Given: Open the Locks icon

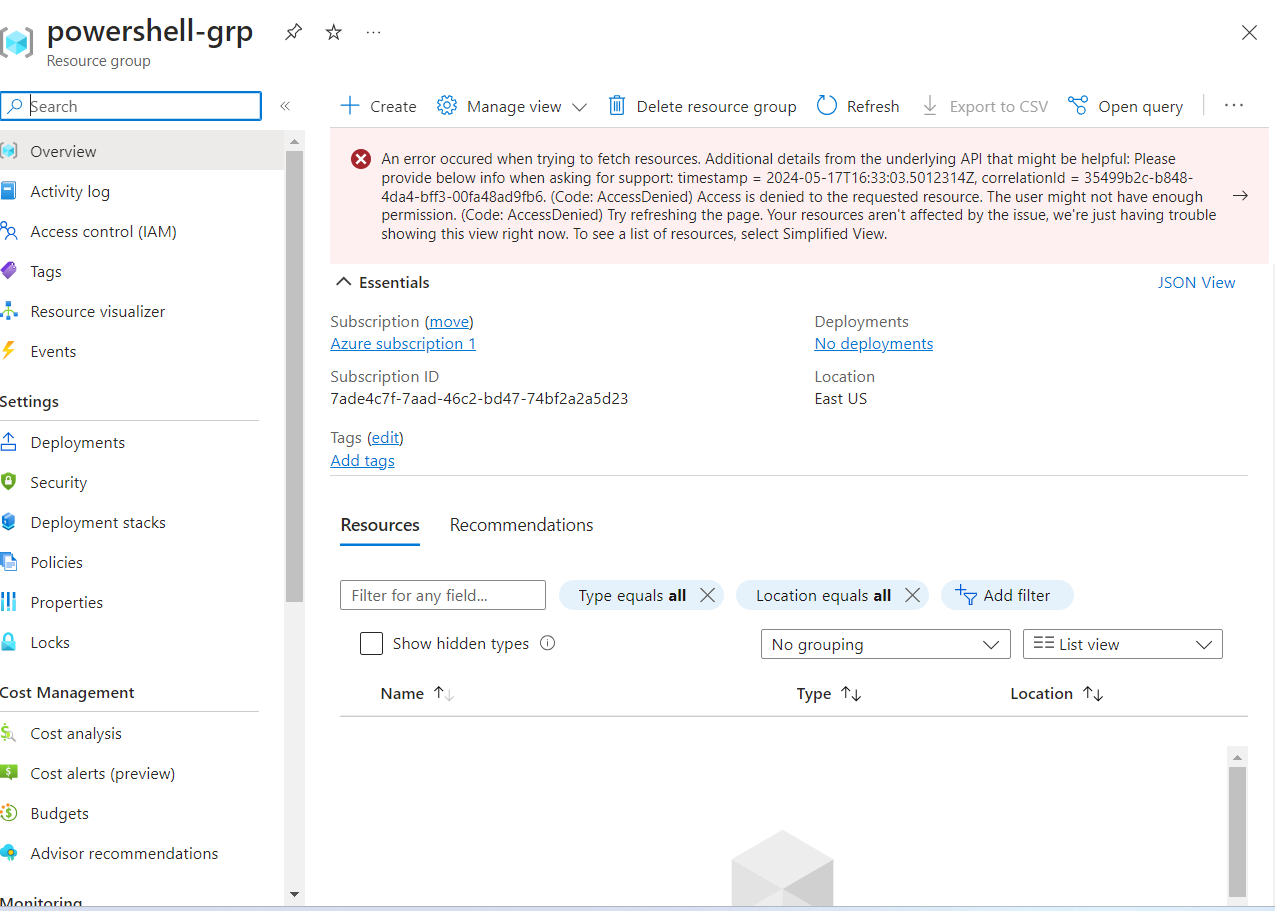Looking at the screenshot, I should click(x=9, y=642).
